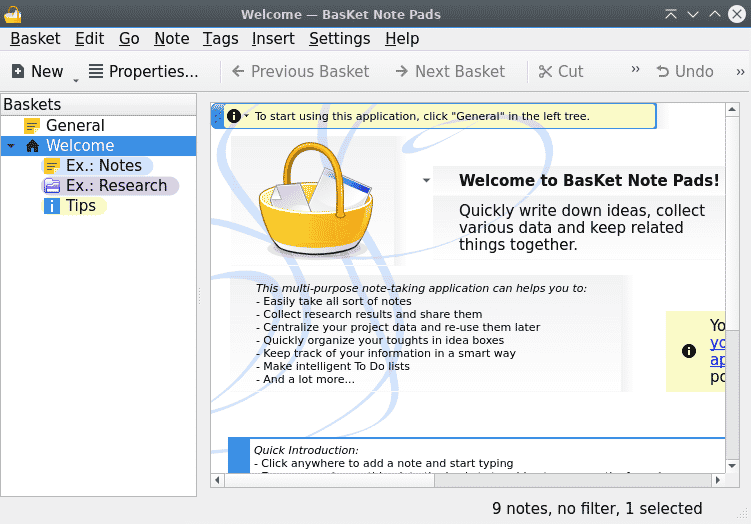Open the Ex.: Notes basket
Viewport: 751px width, 524px height.
pyautogui.click(x=98, y=166)
